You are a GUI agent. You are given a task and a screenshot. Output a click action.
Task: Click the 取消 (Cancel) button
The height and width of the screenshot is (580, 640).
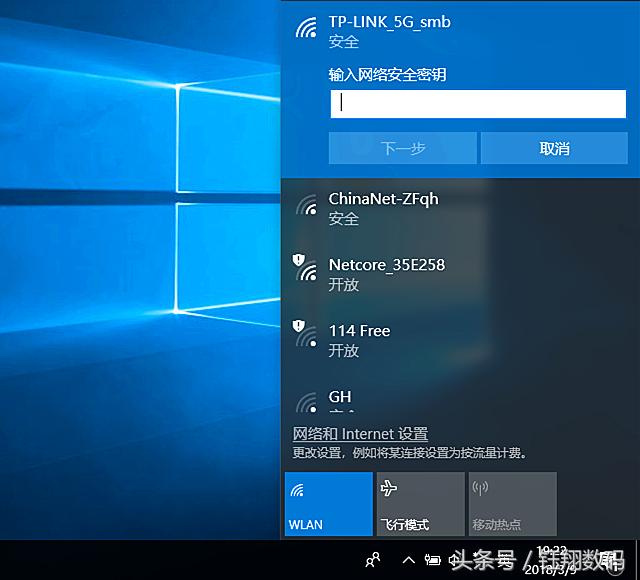point(554,148)
